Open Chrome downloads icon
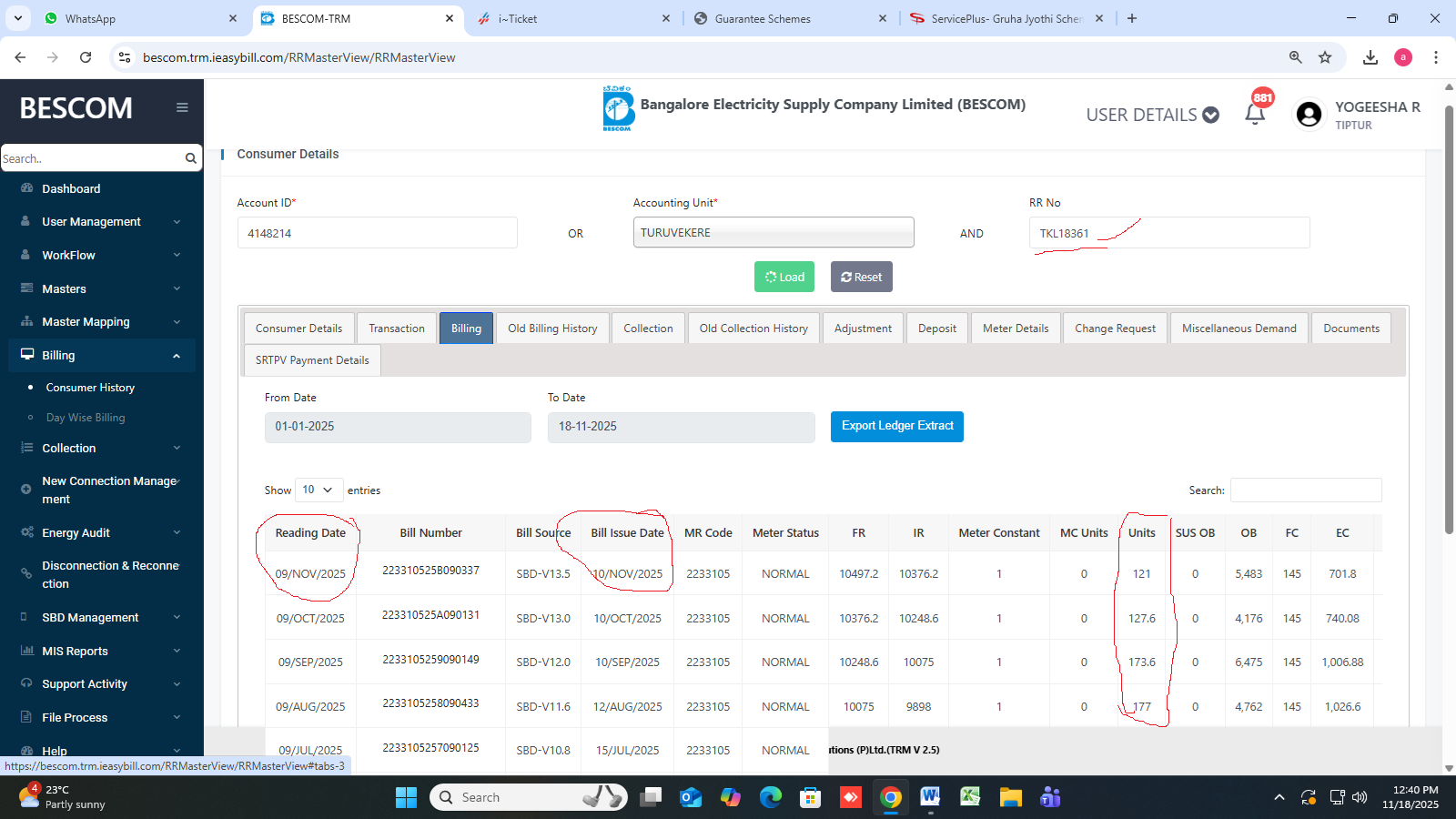The height and width of the screenshot is (819, 1456). tap(1370, 57)
